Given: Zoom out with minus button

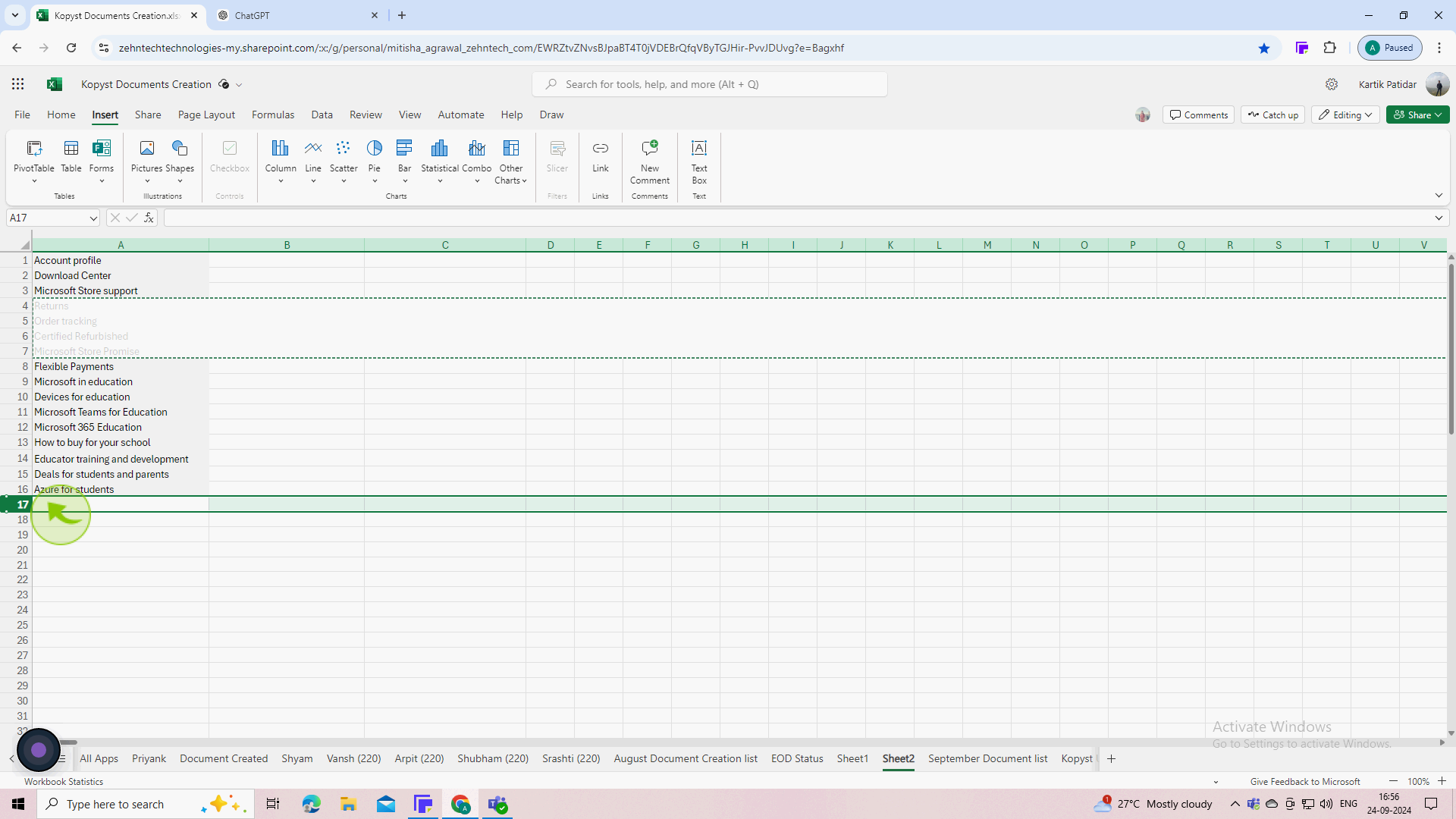Looking at the screenshot, I should point(1393,781).
